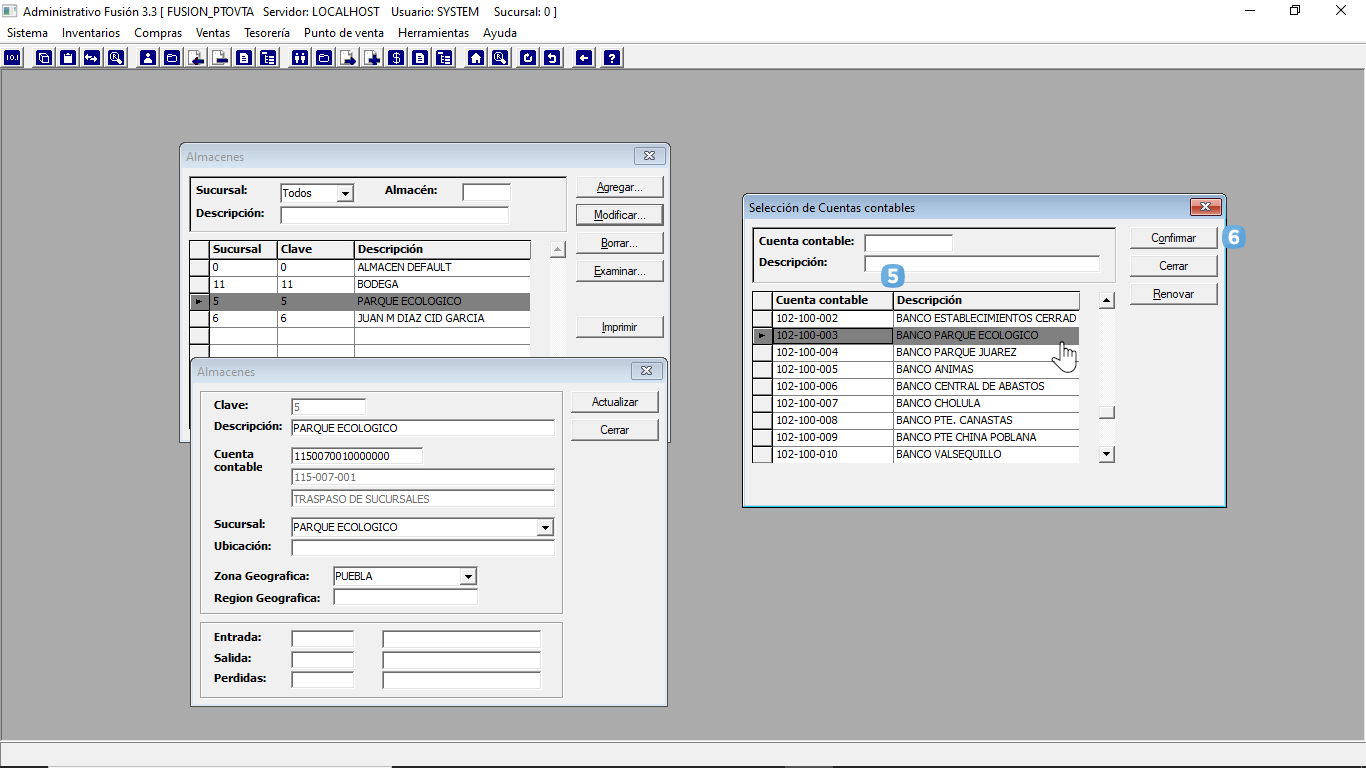The height and width of the screenshot is (768, 1366).
Task: Open the Punto de venta menu
Action: pyautogui.click(x=344, y=33)
